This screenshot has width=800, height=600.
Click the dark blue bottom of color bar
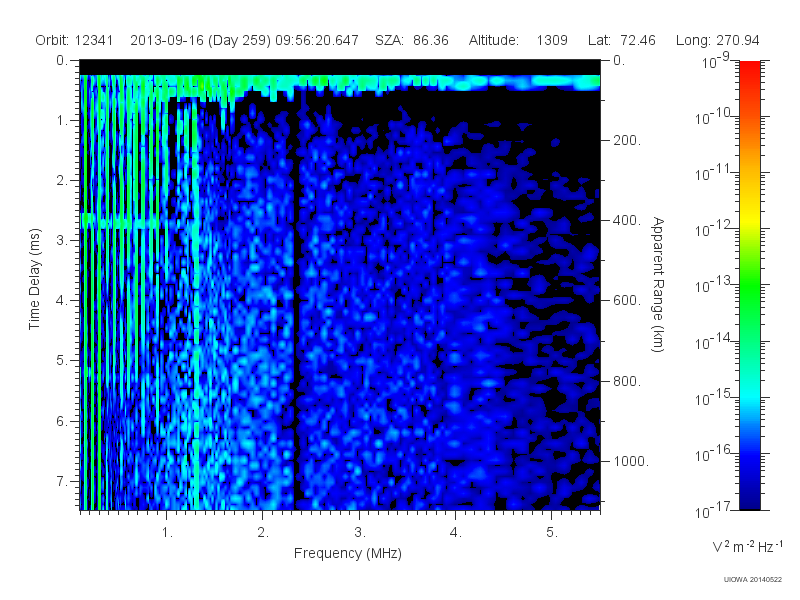pyautogui.click(x=749, y=503)
